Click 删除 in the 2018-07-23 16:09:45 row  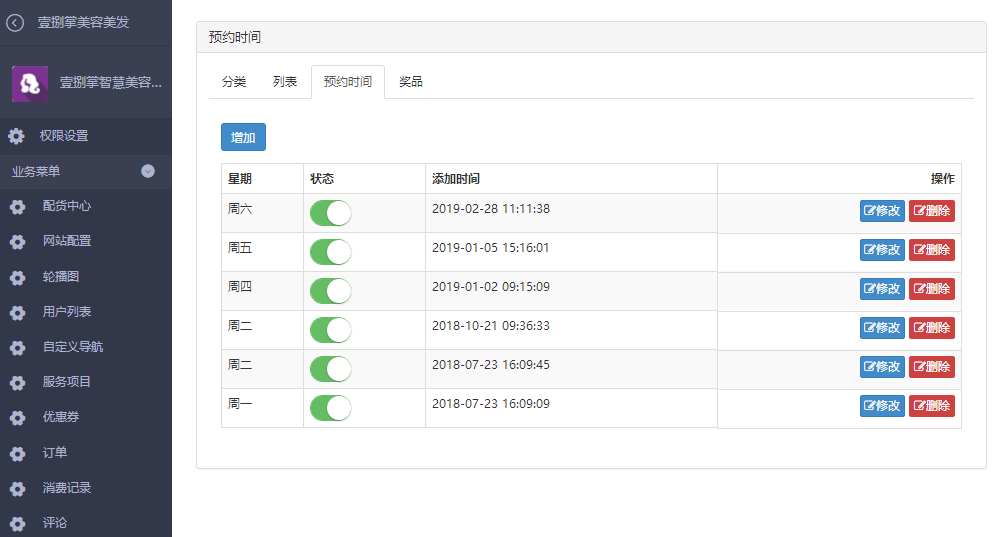click(932, 367)
